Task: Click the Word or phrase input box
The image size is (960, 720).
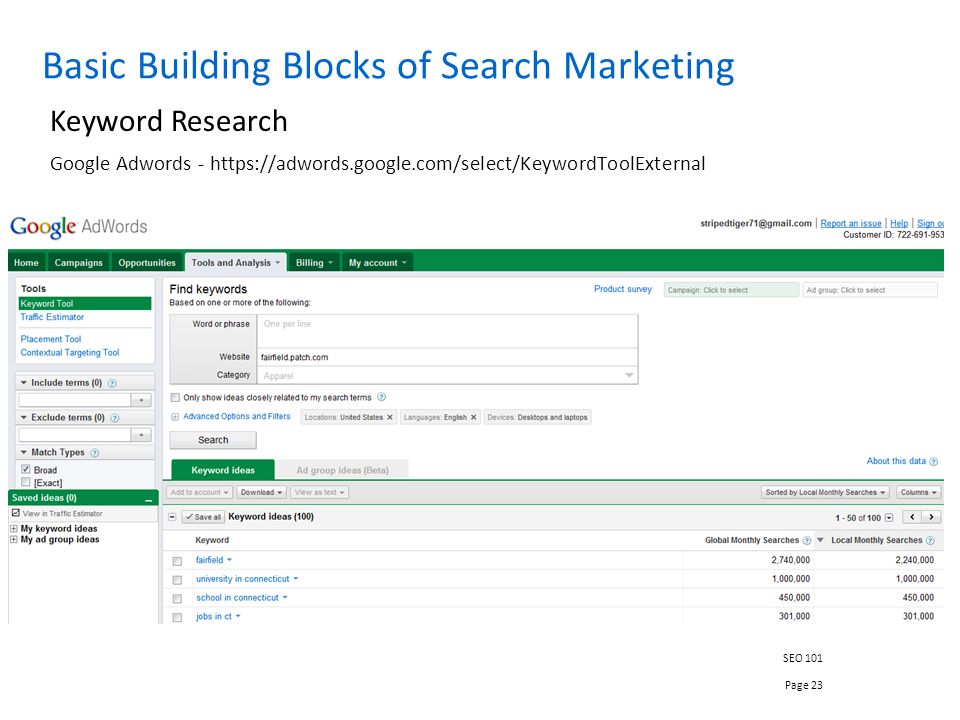Action: point(448,332)
